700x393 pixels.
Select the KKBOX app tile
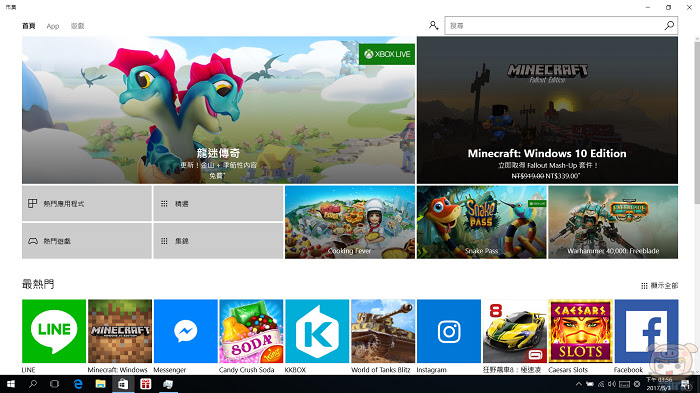pyautogui.click(x=317, y=331)
